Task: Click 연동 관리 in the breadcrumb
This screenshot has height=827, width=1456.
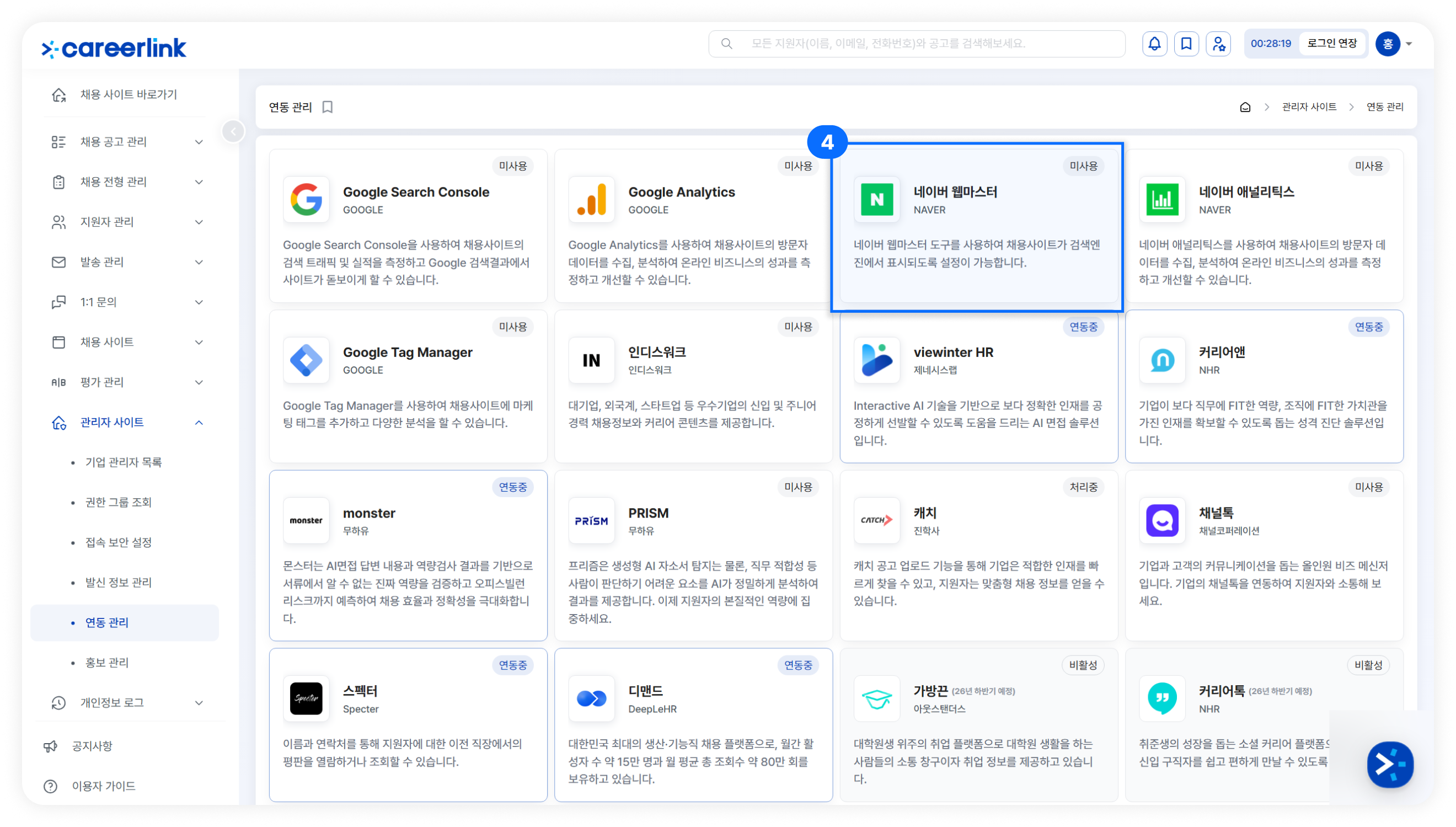Action: click(1384, 107)
